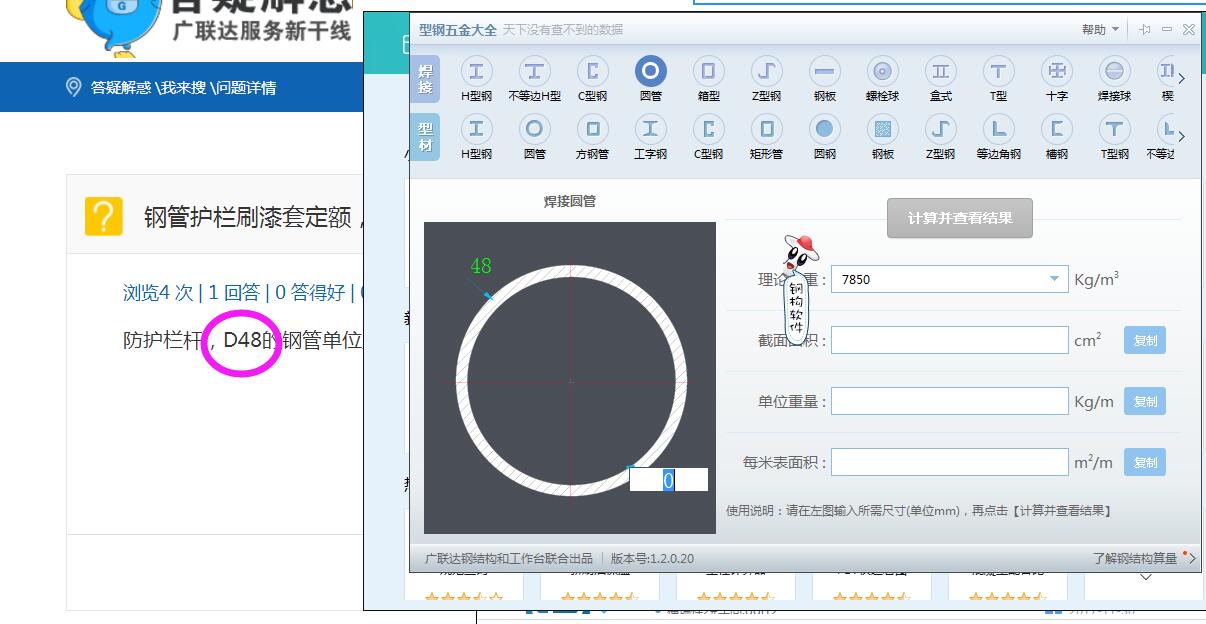
Task: Click 计算并查看结果 button
Action: point(960,218)
